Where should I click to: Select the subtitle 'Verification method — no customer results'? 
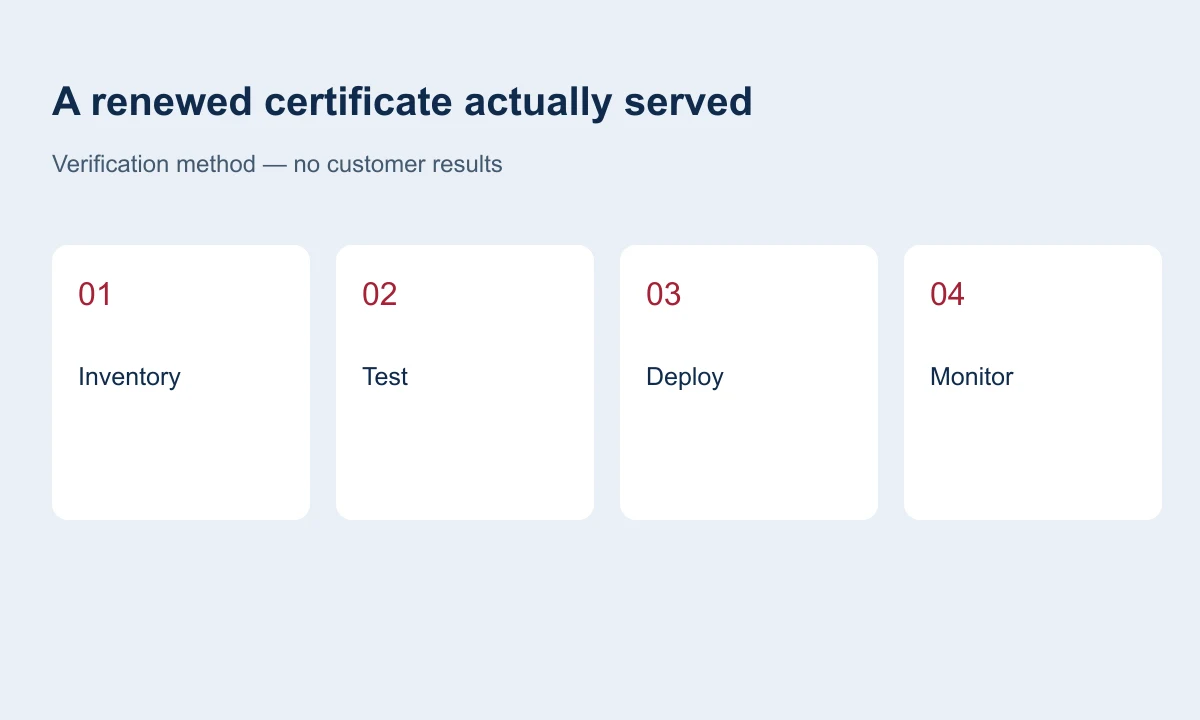277,164
